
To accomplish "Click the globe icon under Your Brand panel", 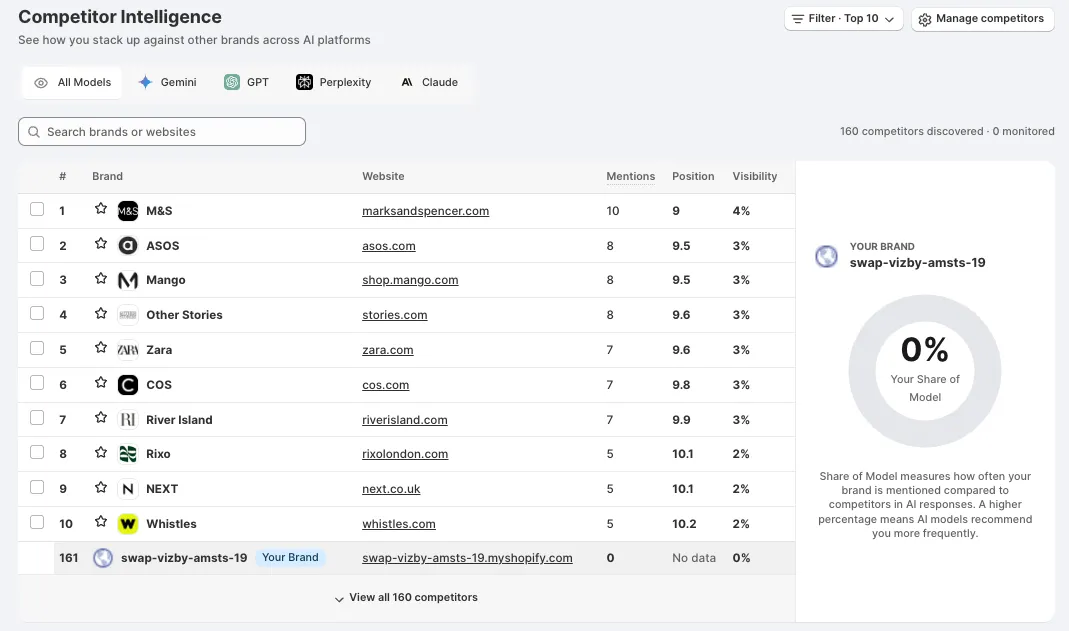I will tap(826, 256).
